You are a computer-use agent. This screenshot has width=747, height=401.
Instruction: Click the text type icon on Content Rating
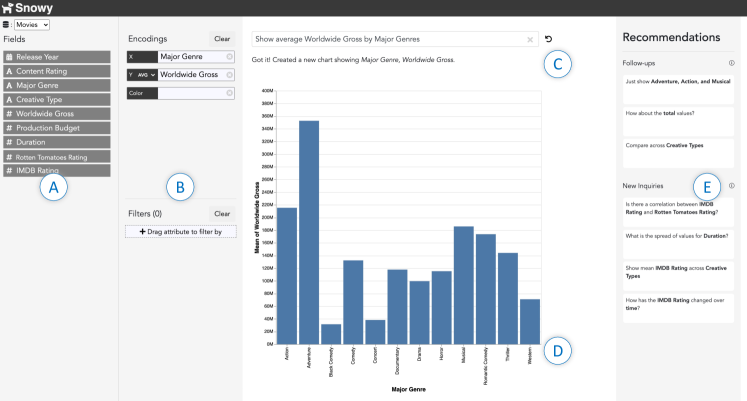pos(9,71)
